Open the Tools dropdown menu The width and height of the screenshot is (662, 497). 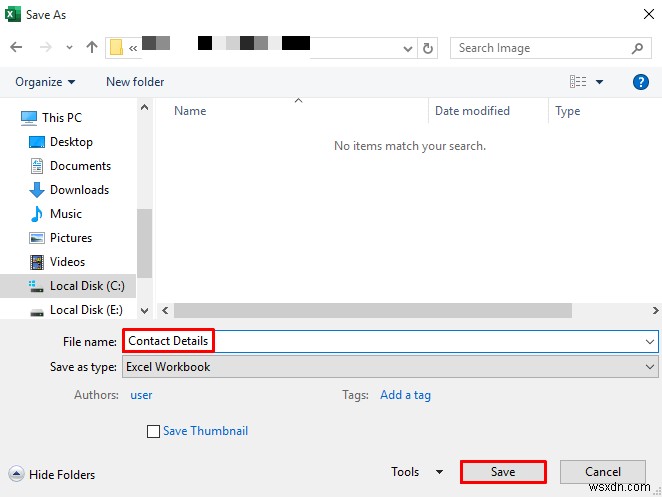[417, 472]
